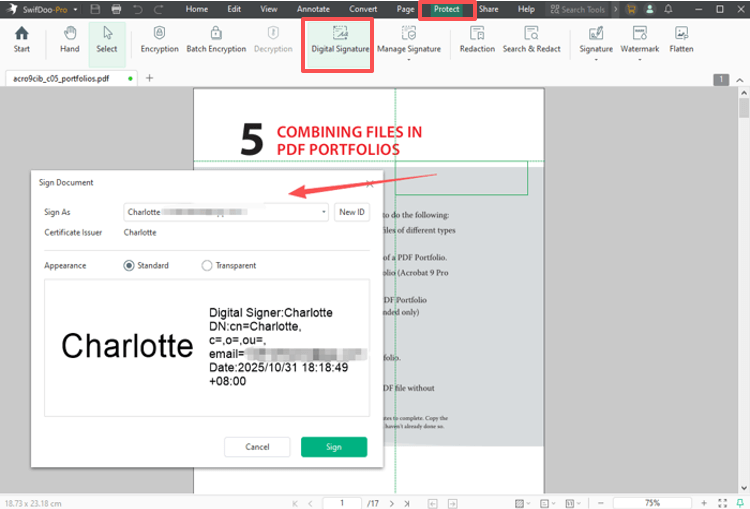Screen dimensions: 750x509
Task: Open the View tab
Action: click(268, 9)
